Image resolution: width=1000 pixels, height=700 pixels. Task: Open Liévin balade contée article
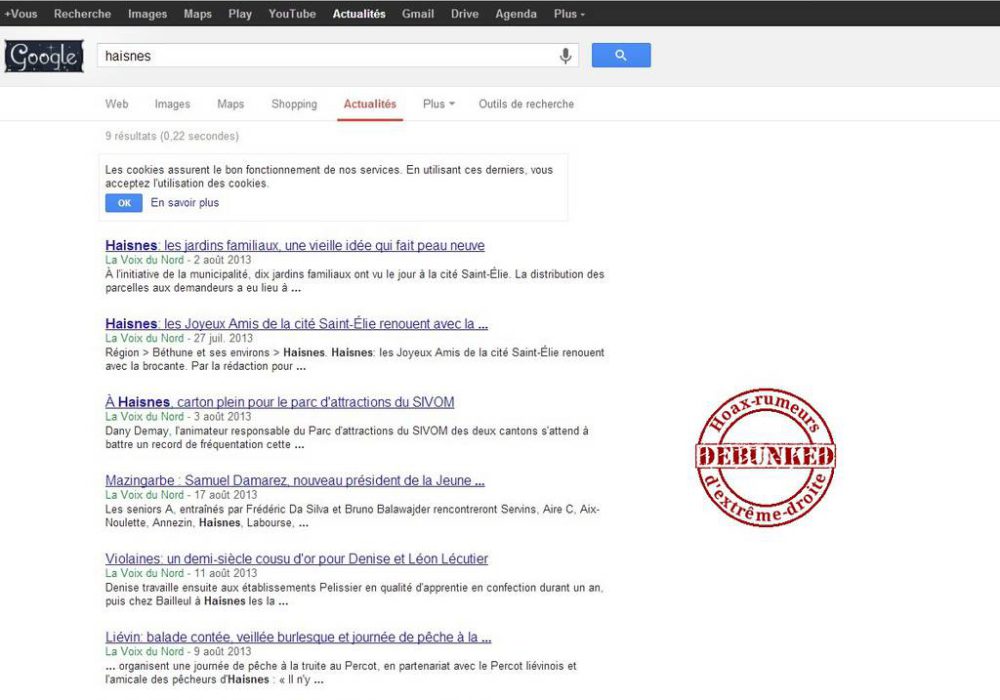298,637
